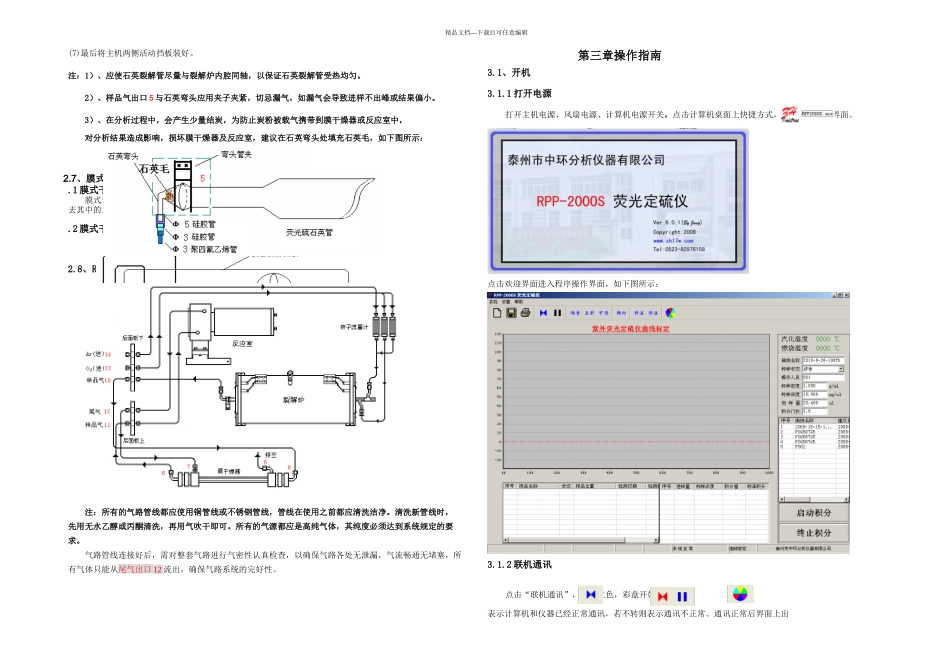Click the concentration field with ng/ul unit
Viewport: 950px width, 672px height.
pyautogui.click(x=814, y=394)
